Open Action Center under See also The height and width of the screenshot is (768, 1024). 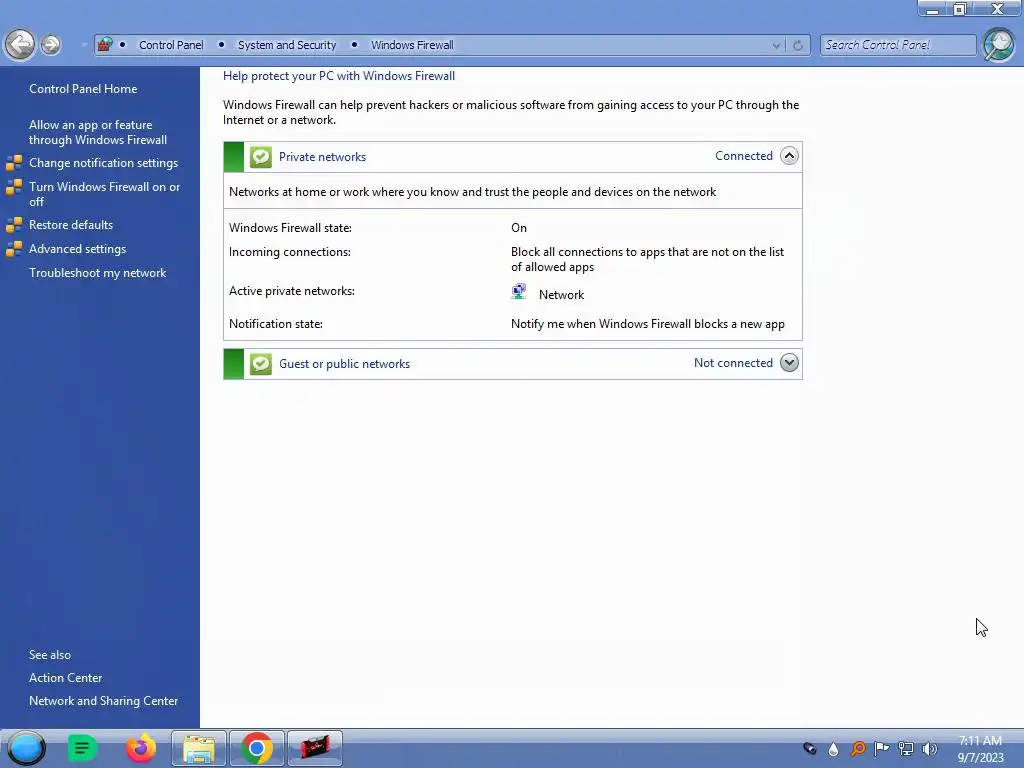point(65,678)
